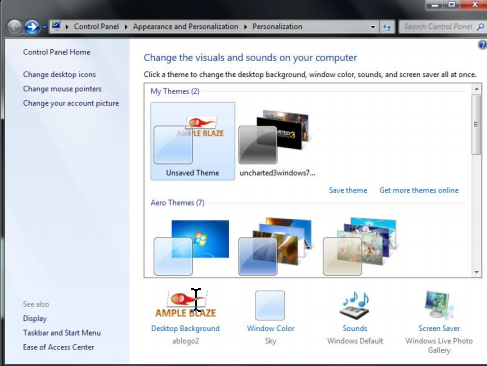
Task: Click the themes list scroll down arrow
Action: click(x=476, y=272)
